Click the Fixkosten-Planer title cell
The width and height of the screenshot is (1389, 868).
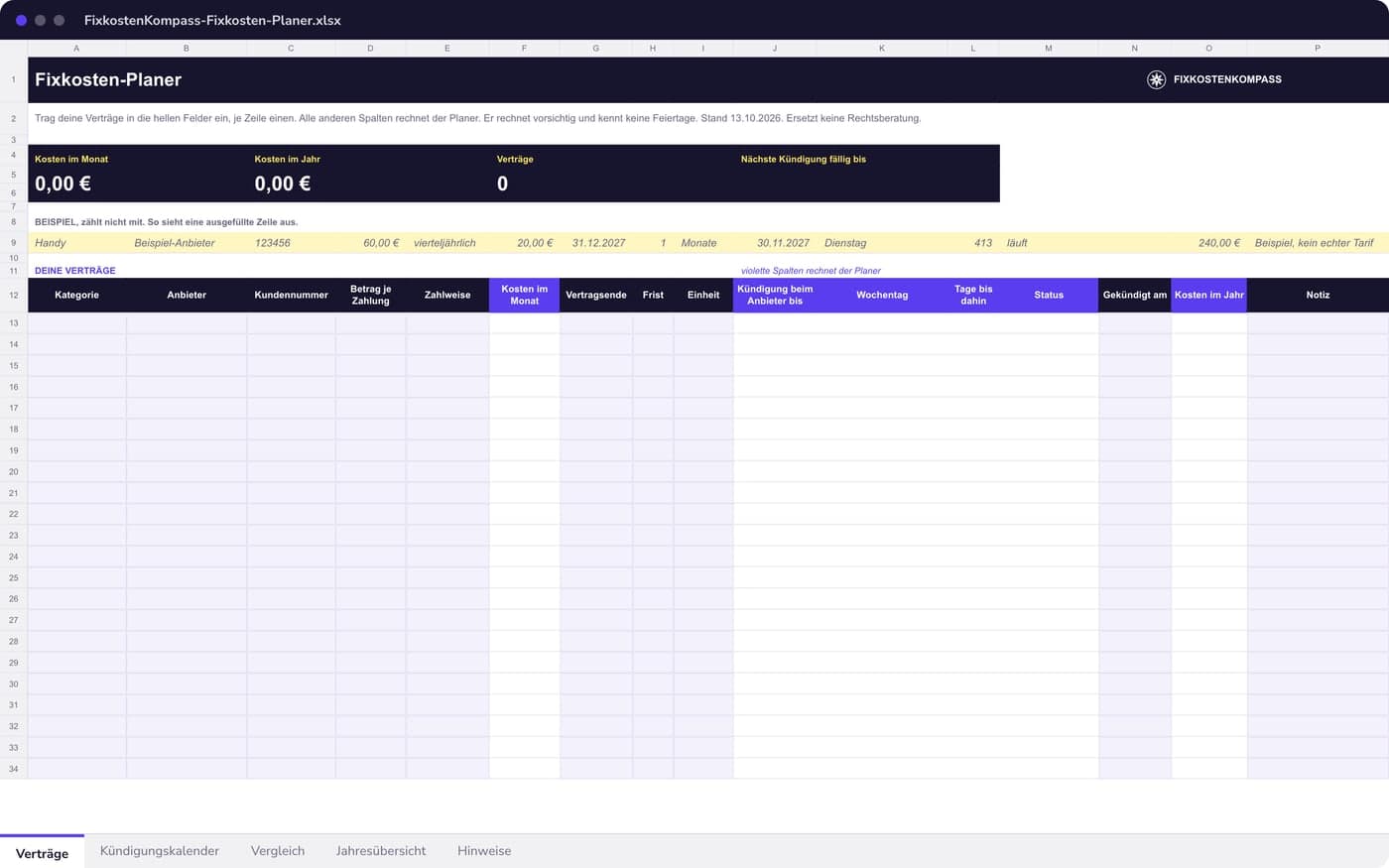click(108, 79)
